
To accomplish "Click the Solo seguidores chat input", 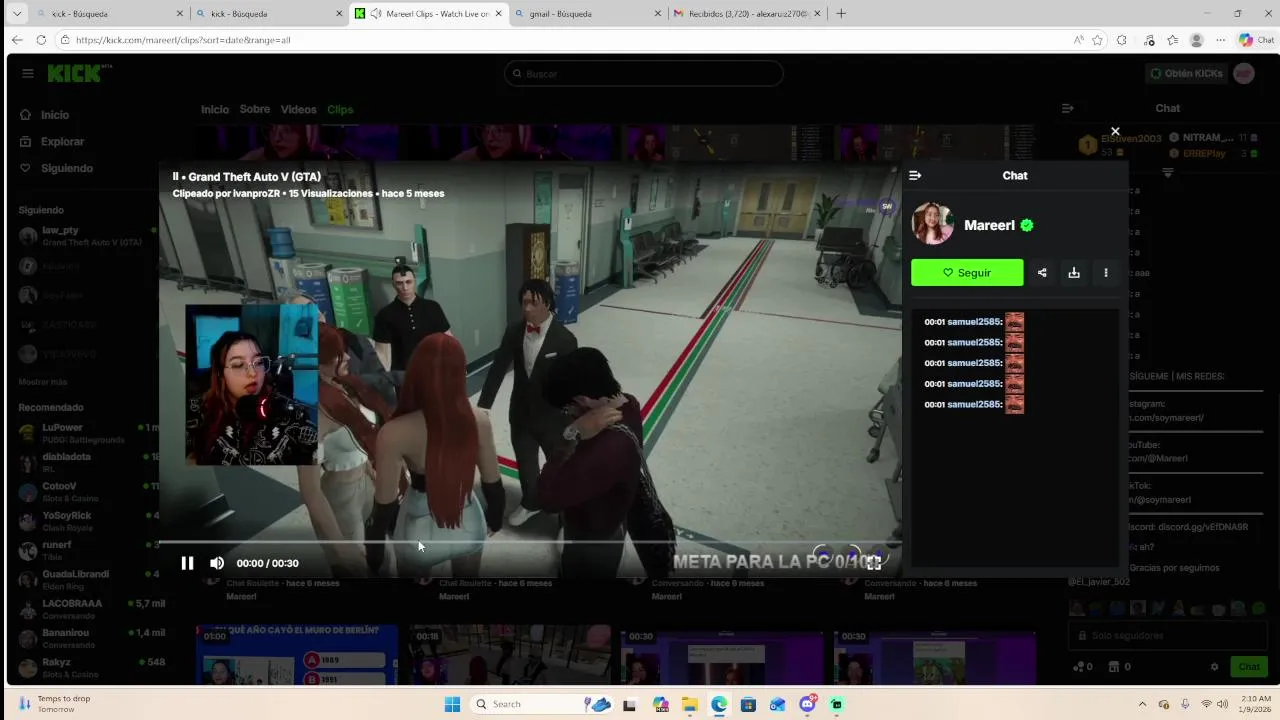I will coord(1168,635).
